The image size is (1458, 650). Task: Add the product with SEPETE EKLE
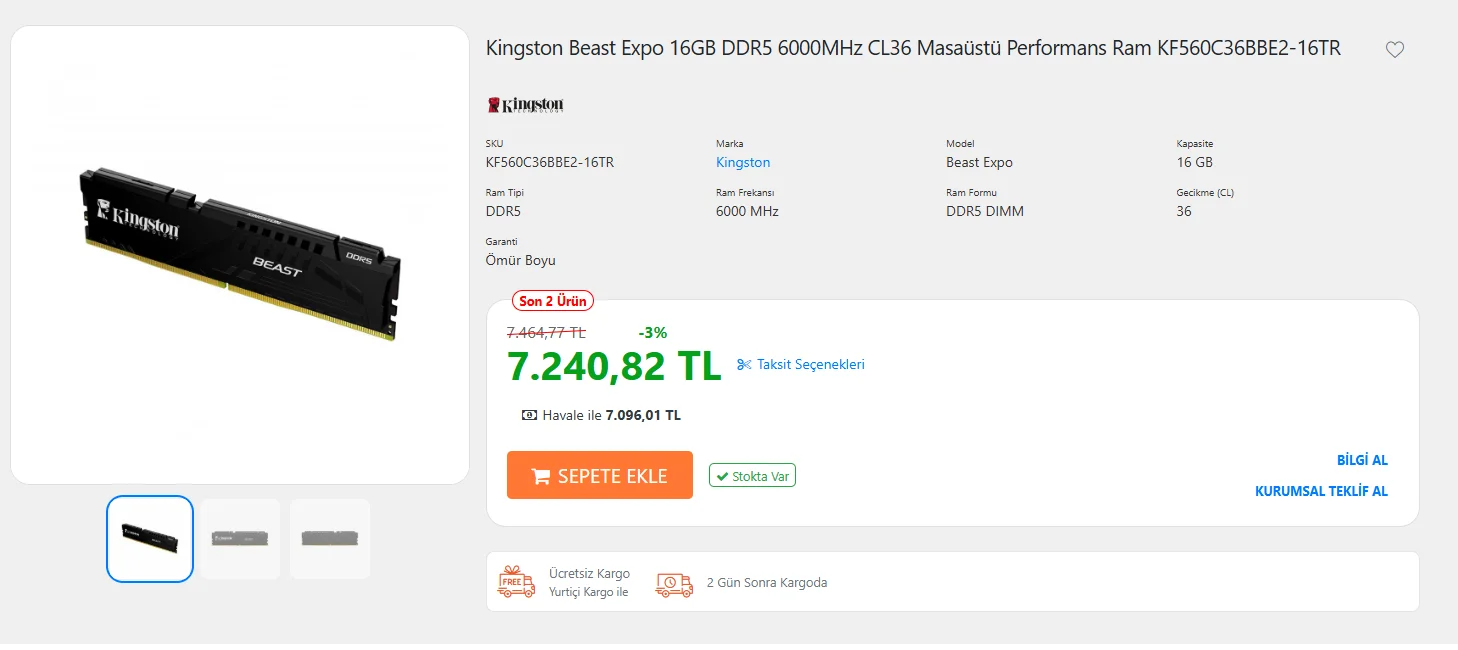click(599, 475)
